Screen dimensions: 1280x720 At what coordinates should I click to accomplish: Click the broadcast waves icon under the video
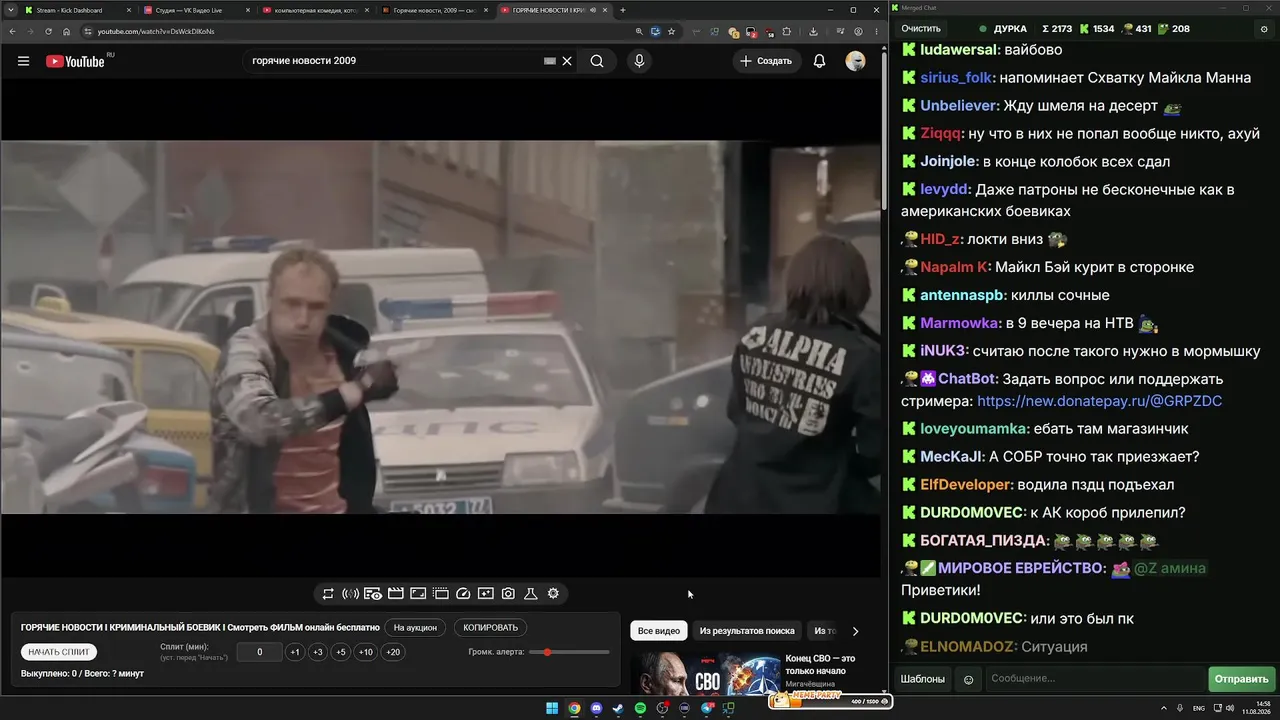tap(350, 594)
